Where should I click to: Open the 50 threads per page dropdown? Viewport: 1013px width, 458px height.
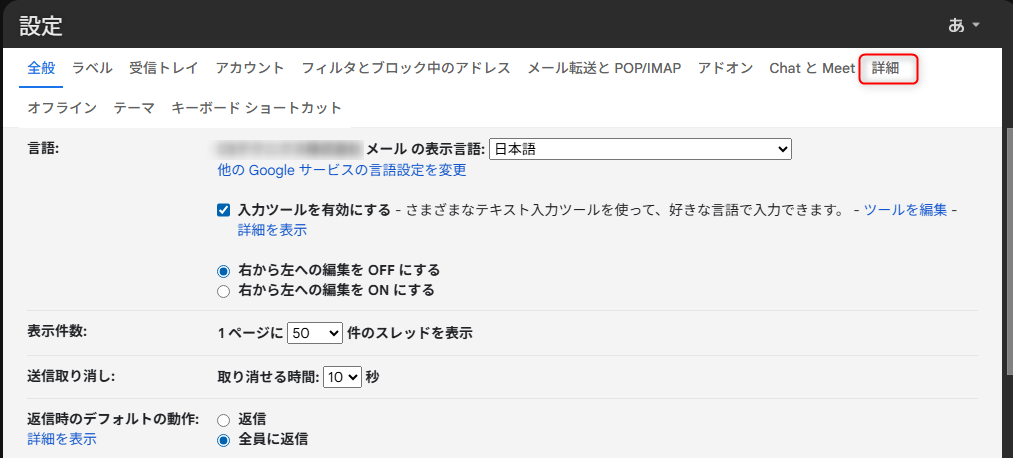[314, 333]
